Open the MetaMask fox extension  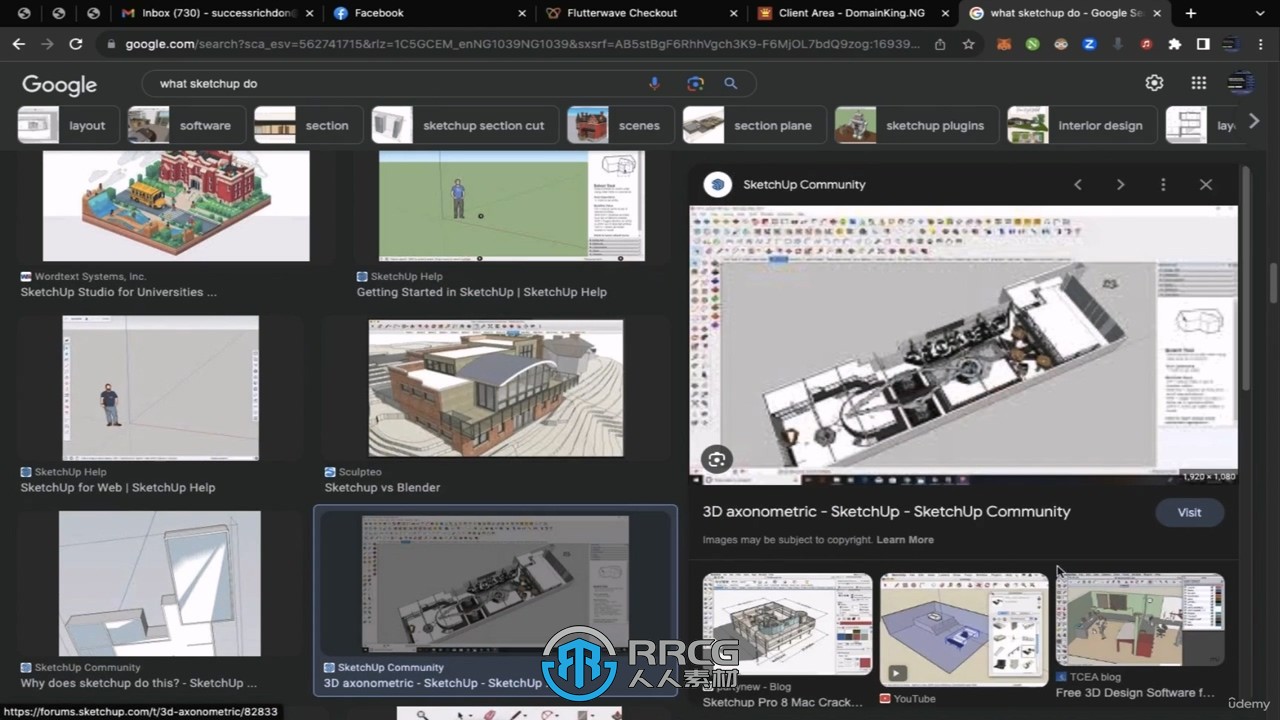[1005, 44]
